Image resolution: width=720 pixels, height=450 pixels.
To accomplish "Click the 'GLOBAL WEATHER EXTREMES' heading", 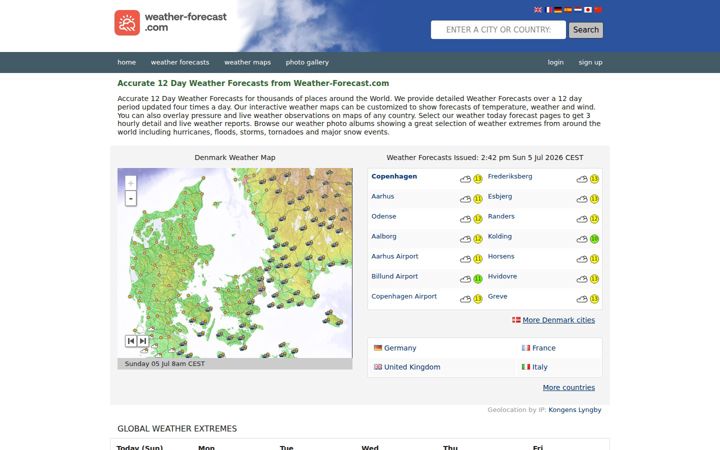I will pyautogui.click(x=177, y=429).
